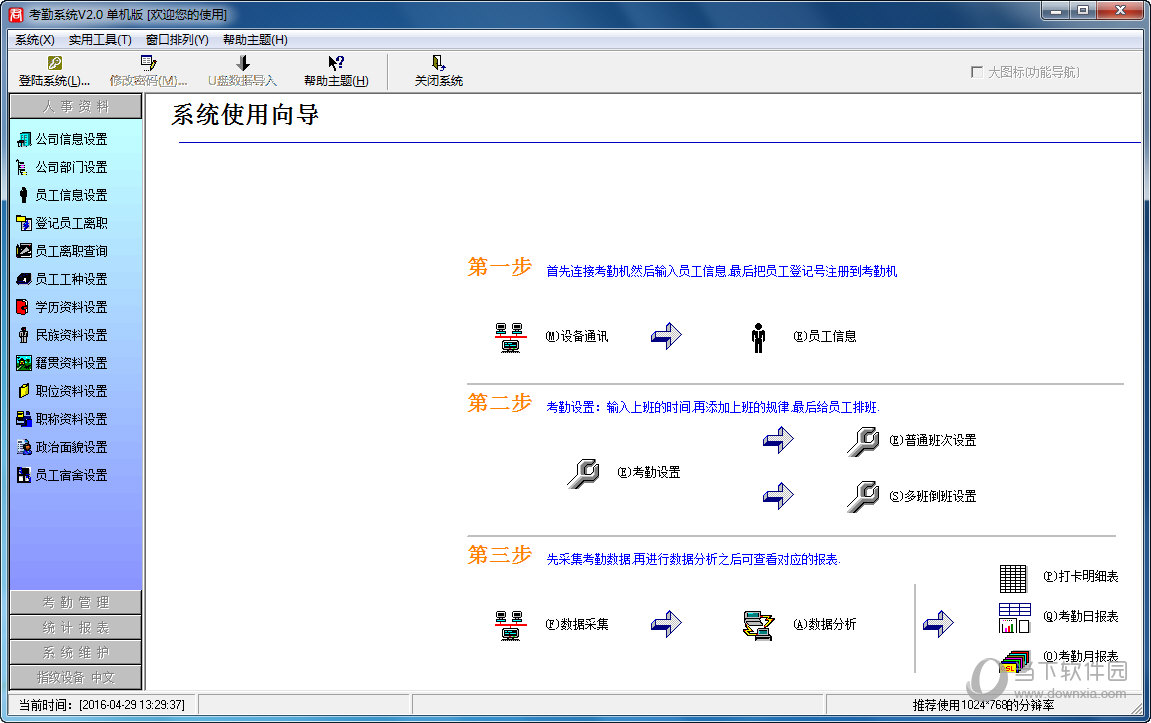The width and height of the screenshot is (1151, 723).
Task: Open (Q)考勤日报表 link
Action: click(1081, 616)
